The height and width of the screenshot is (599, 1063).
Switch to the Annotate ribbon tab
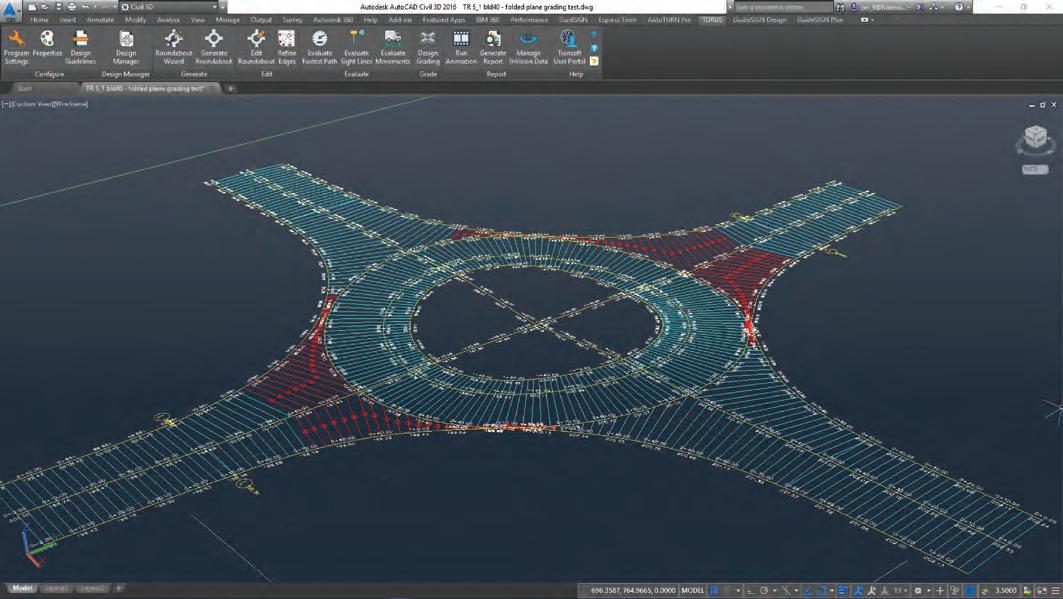click(x=100, y=20)
